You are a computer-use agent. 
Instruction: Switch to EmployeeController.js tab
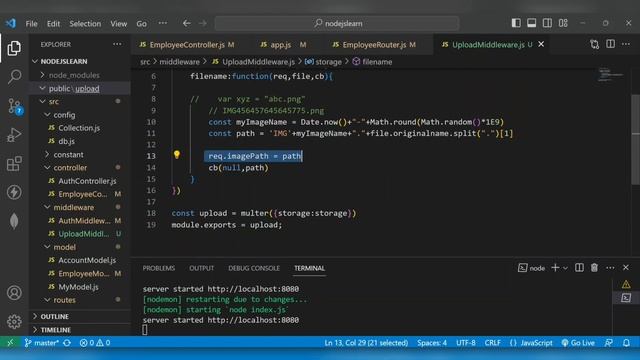coord(187,44)
